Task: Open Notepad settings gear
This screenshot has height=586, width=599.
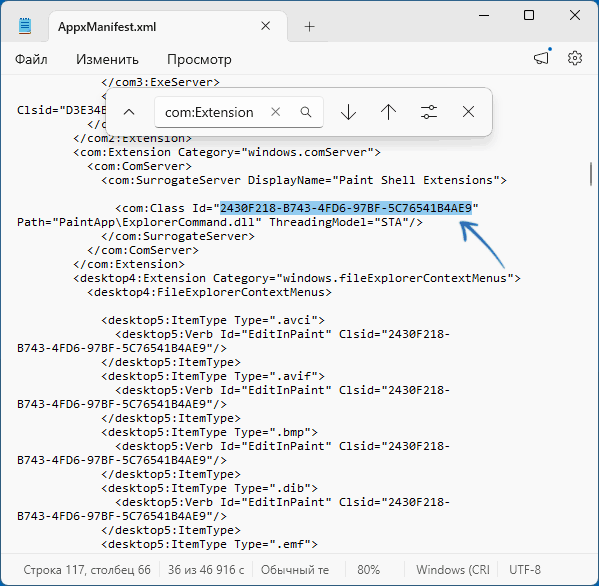Action: tap(575, 58)
